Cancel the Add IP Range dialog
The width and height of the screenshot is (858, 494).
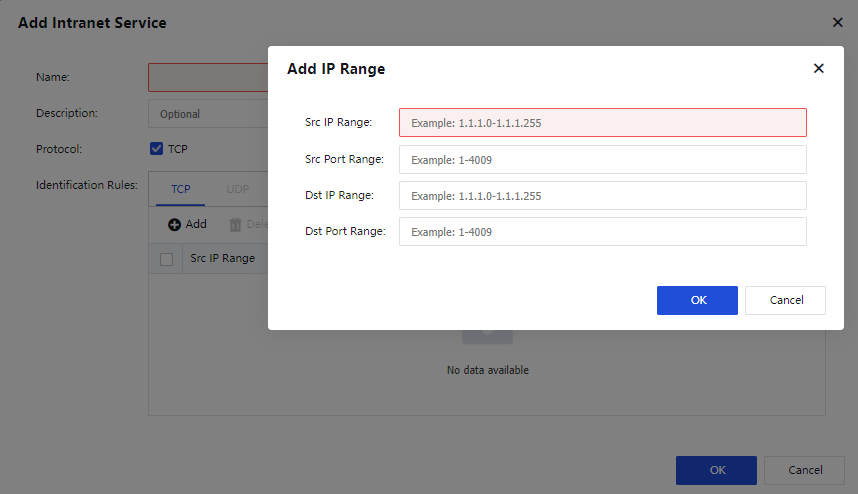(x=787, y=300)
